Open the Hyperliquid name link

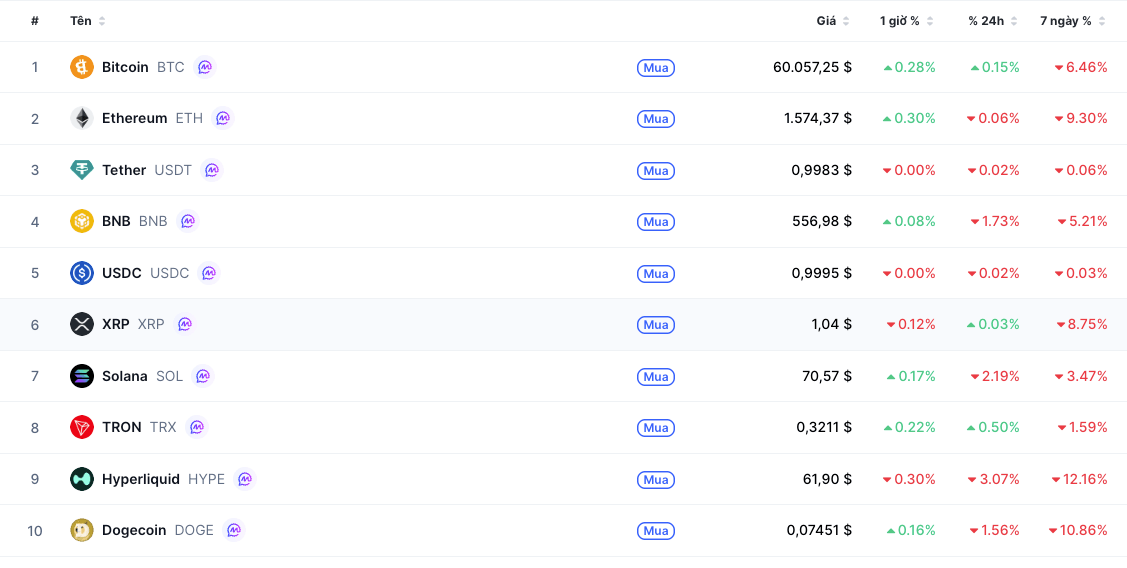(141, 479)
